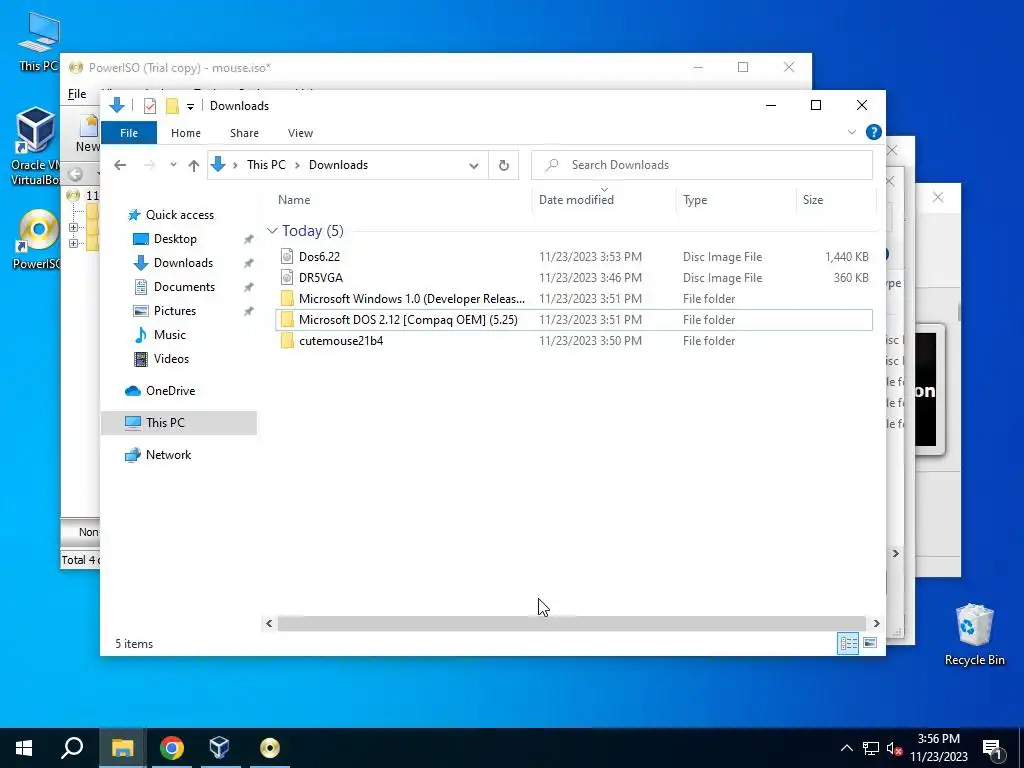The image size is (1024, 768).
Task: Switch to large icons view button
Action: 870,643
